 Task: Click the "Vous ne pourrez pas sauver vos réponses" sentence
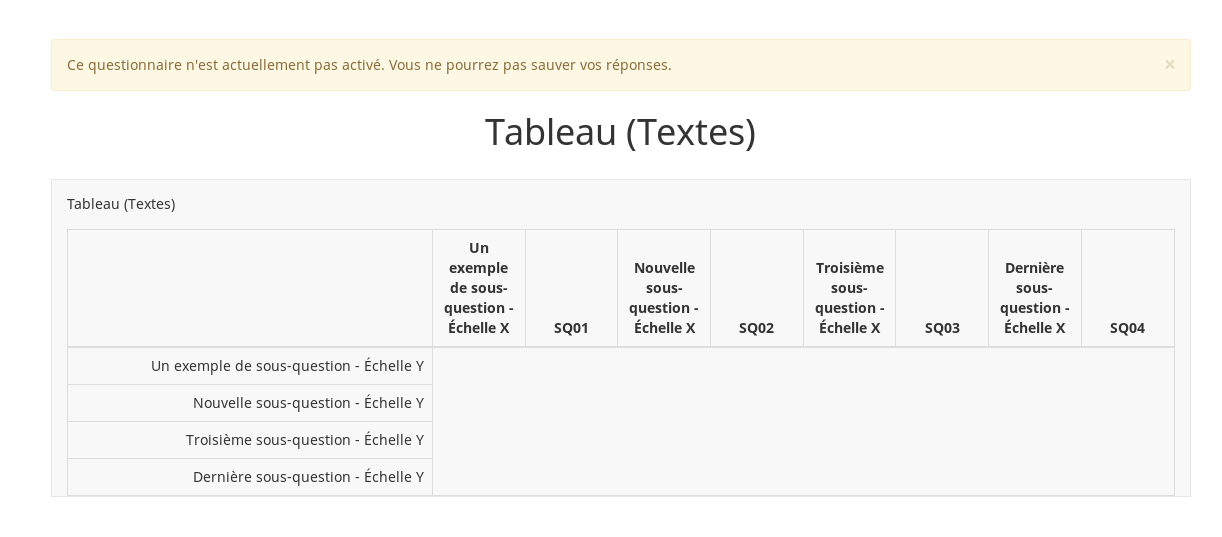(x=529, y=65)
